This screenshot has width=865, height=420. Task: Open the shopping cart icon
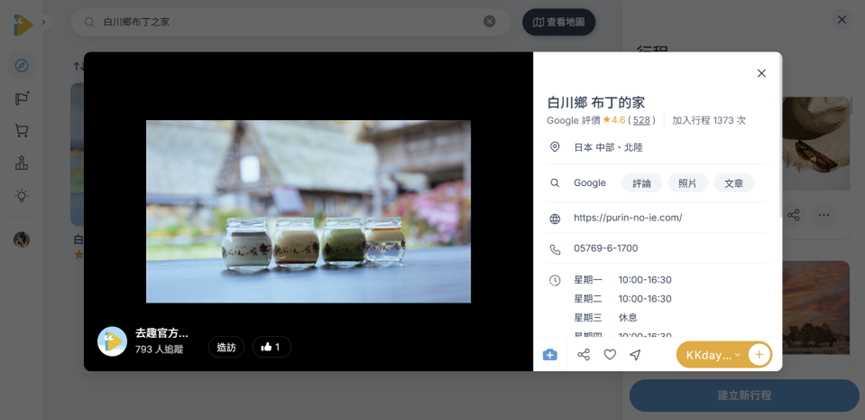tap(22, 131)
